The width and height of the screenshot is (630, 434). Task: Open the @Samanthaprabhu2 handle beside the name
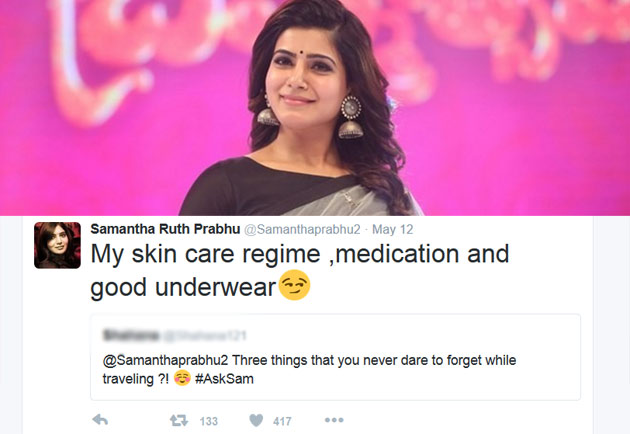point(302,229)
